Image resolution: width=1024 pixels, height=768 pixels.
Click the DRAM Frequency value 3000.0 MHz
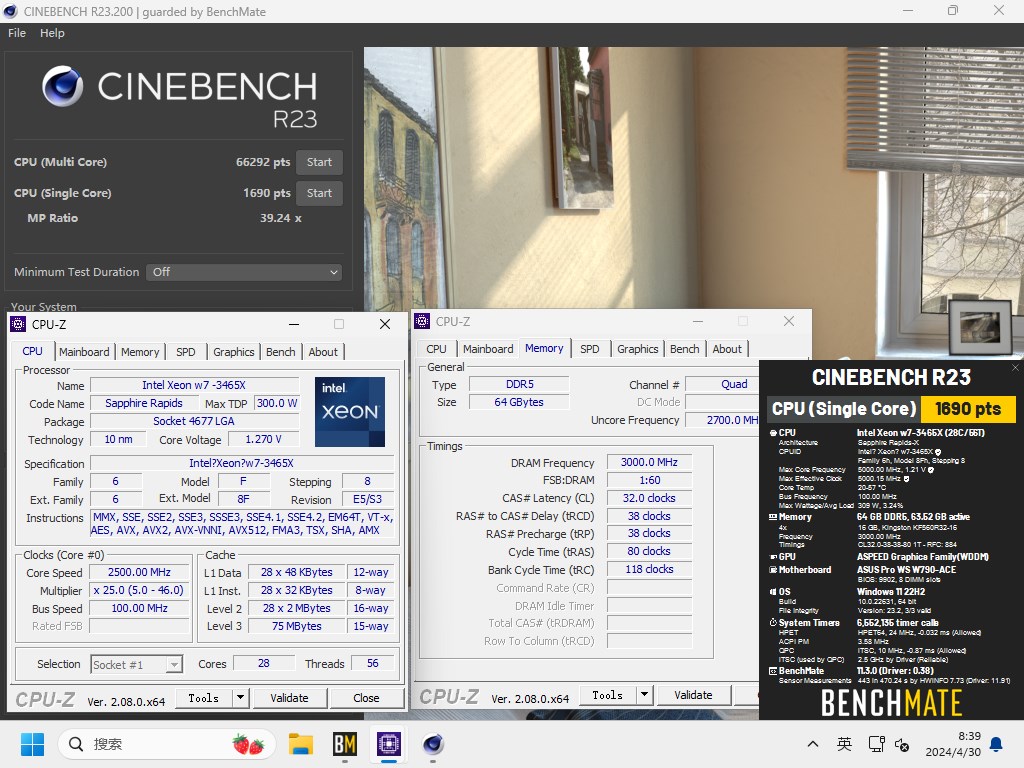coord(649,462)
